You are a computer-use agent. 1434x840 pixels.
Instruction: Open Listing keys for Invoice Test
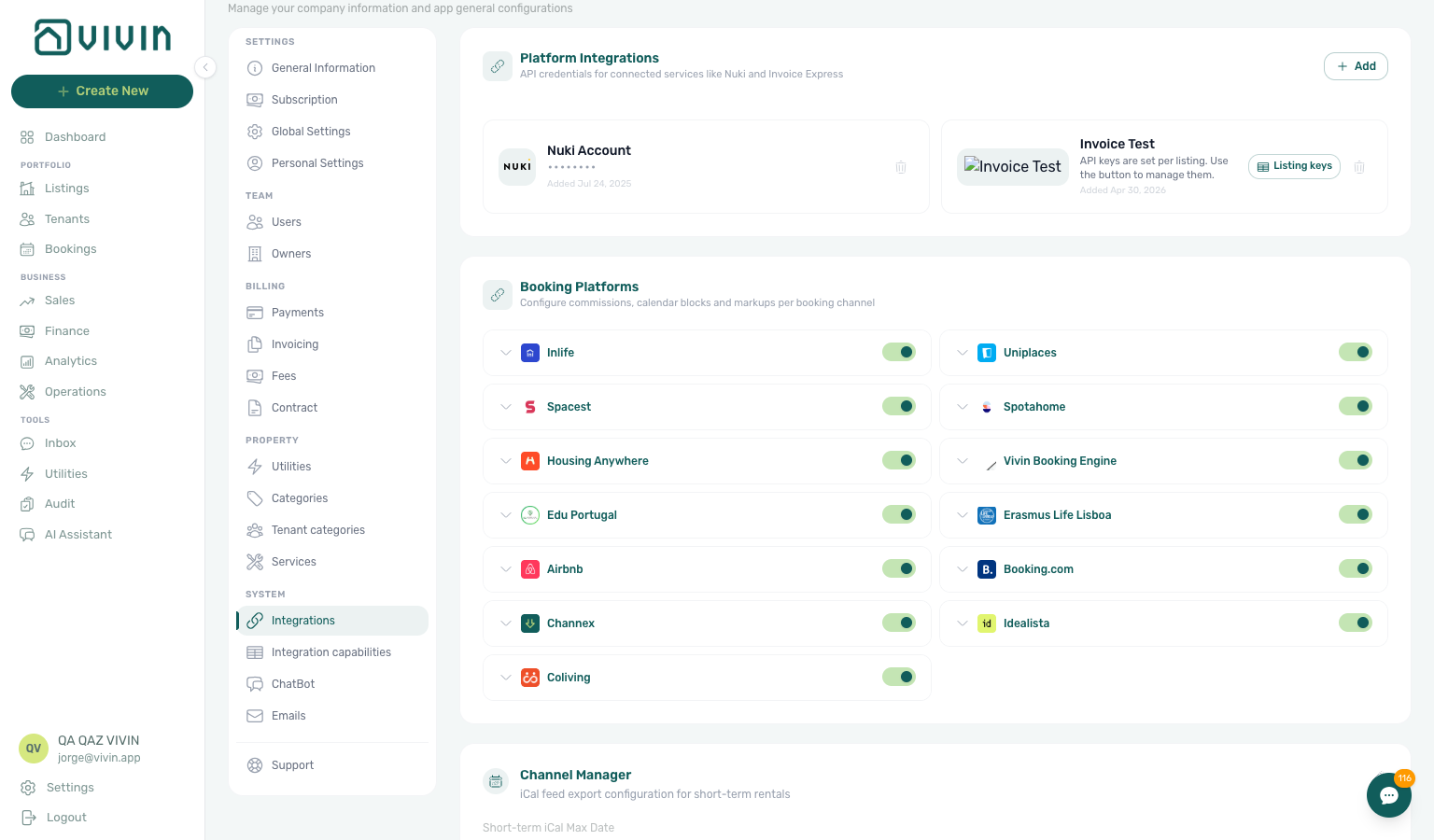coord(1294,166)
